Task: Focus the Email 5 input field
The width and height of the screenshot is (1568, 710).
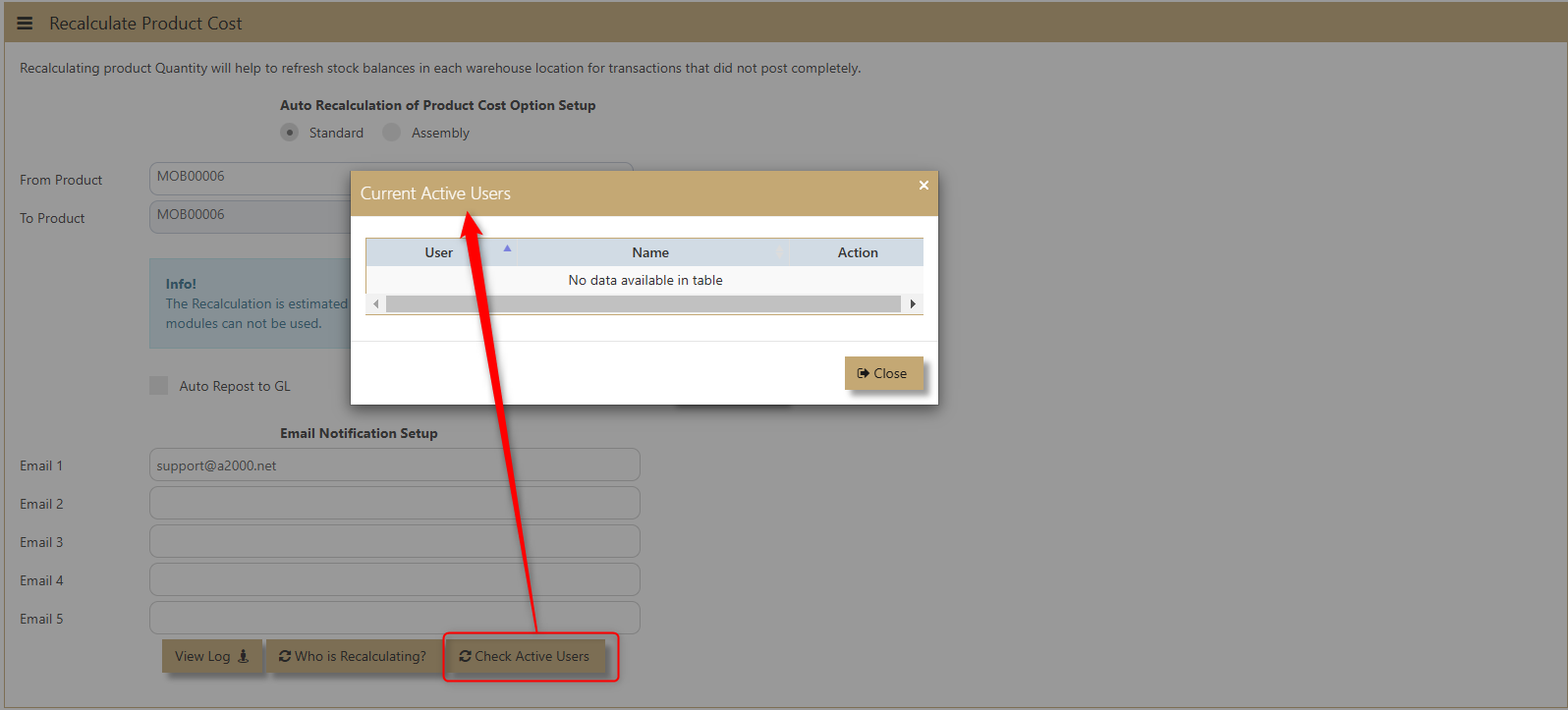Action: pyautogui.click(x=394, y=619)
